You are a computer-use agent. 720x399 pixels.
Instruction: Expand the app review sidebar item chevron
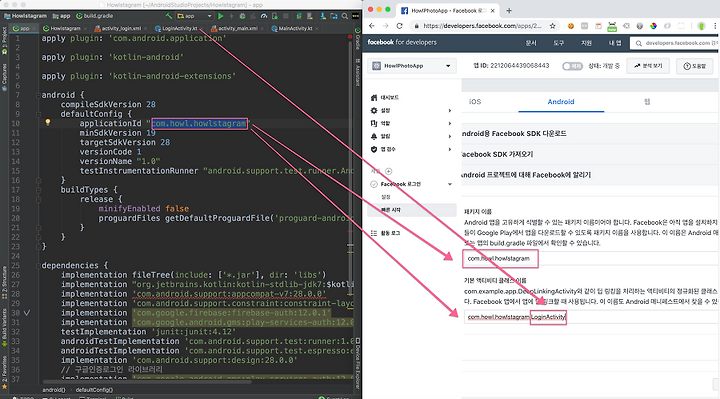(450, 149)
